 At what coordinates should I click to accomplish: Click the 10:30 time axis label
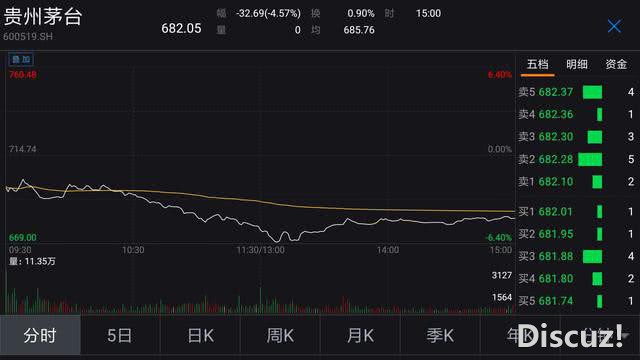pyautogui.click(x=133, y=250)
